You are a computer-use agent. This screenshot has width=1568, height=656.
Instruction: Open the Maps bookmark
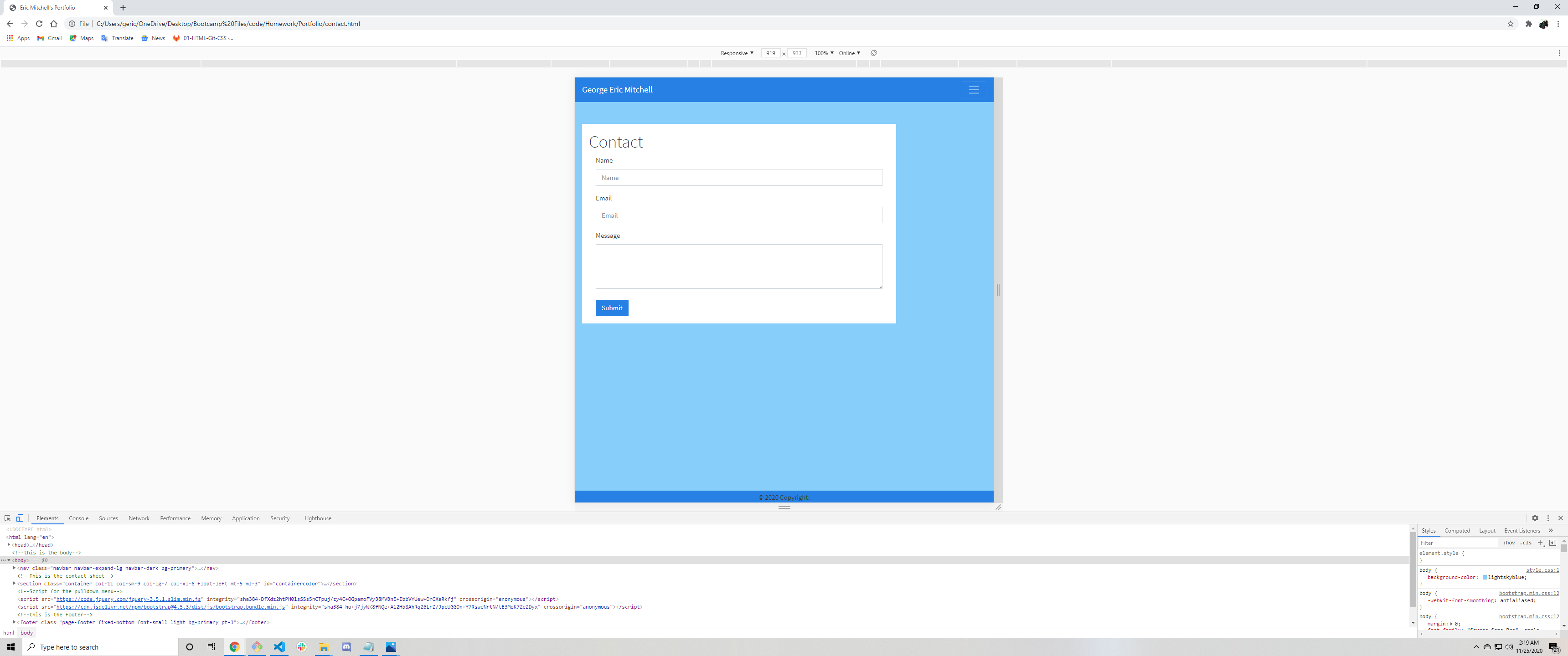pyautogui.click(x=82, y=38)
